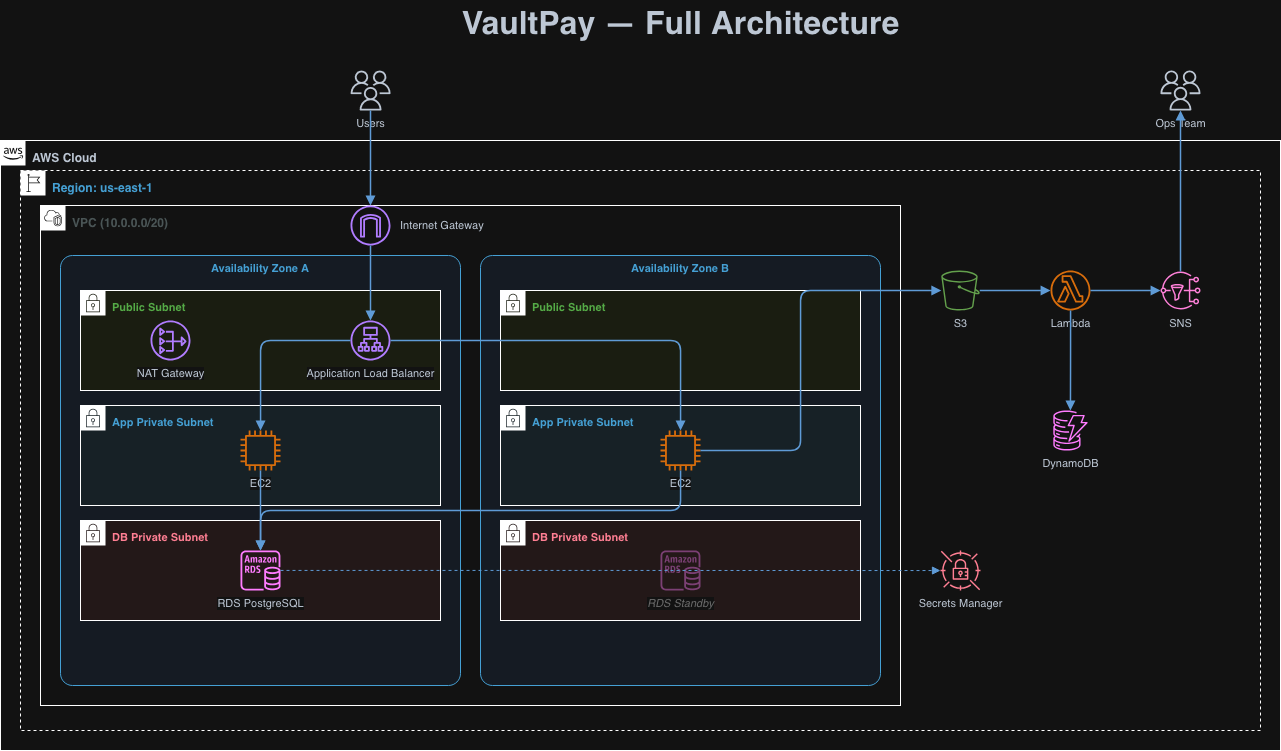Viewport: 1281px width, 751px height.
Task: Click lock icon of Zone A App Private Subnet
Action: (93, 418)
